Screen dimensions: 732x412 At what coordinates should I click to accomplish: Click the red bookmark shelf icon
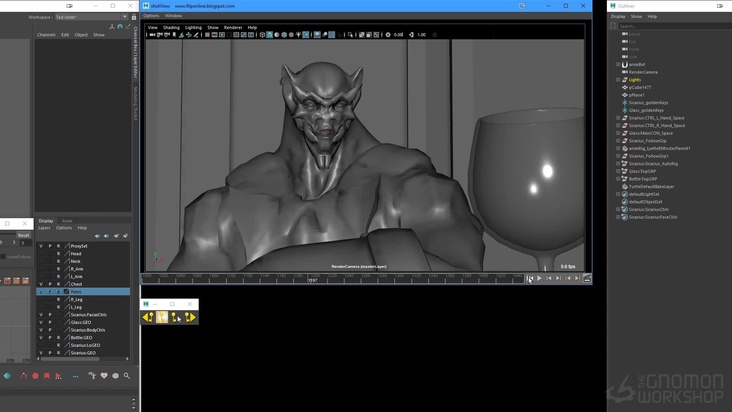pyautogui.click(x=47, y=376)
